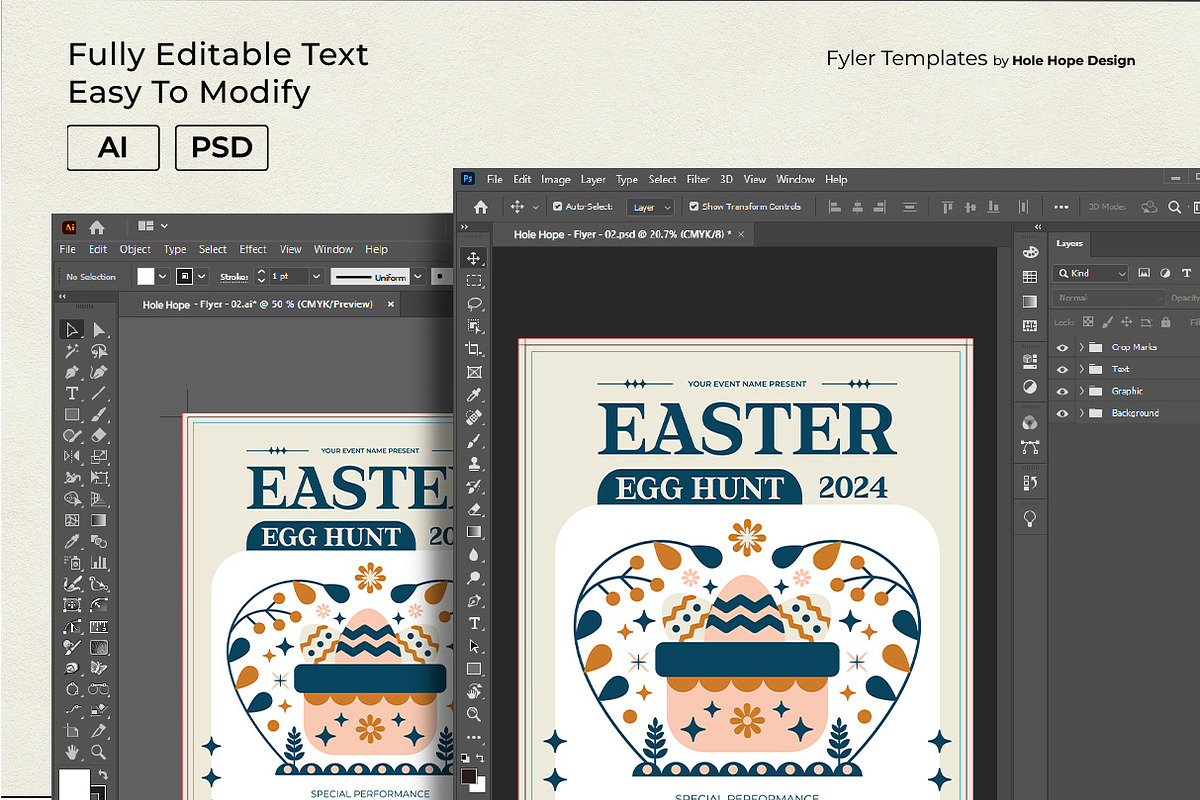Select the Paintbrush tool in Illustrator
This screenshot has width=1200, height=800.
(x=99, y=415)
